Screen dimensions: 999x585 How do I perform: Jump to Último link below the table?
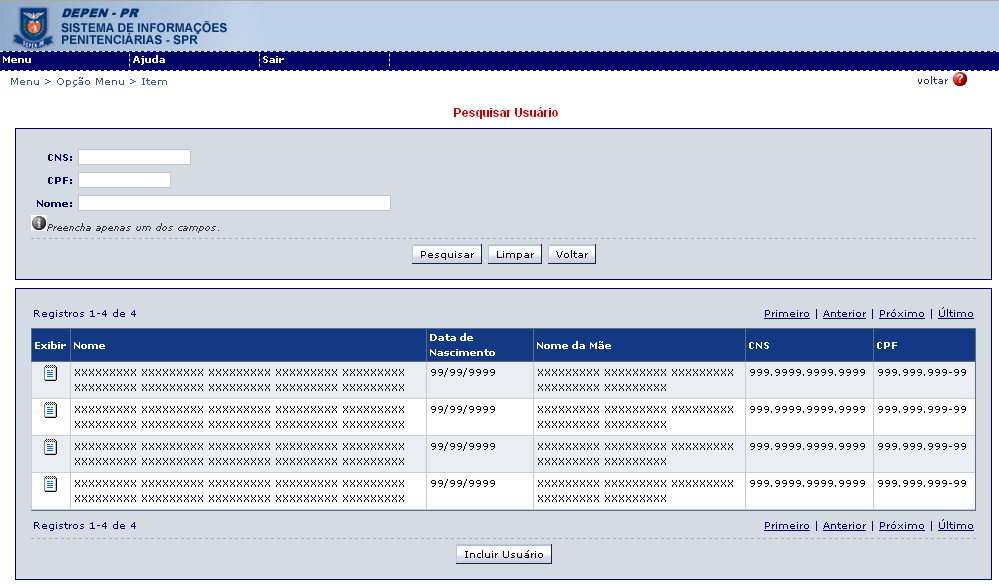(955, 526)
